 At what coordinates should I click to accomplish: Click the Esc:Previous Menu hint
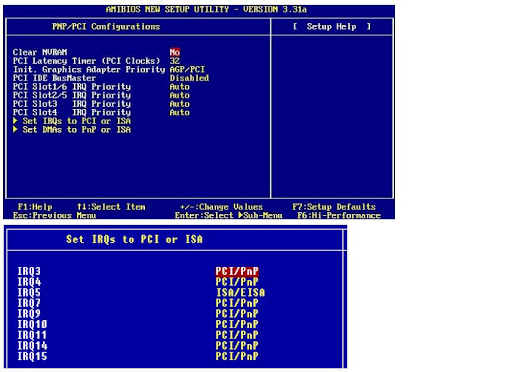55,215
